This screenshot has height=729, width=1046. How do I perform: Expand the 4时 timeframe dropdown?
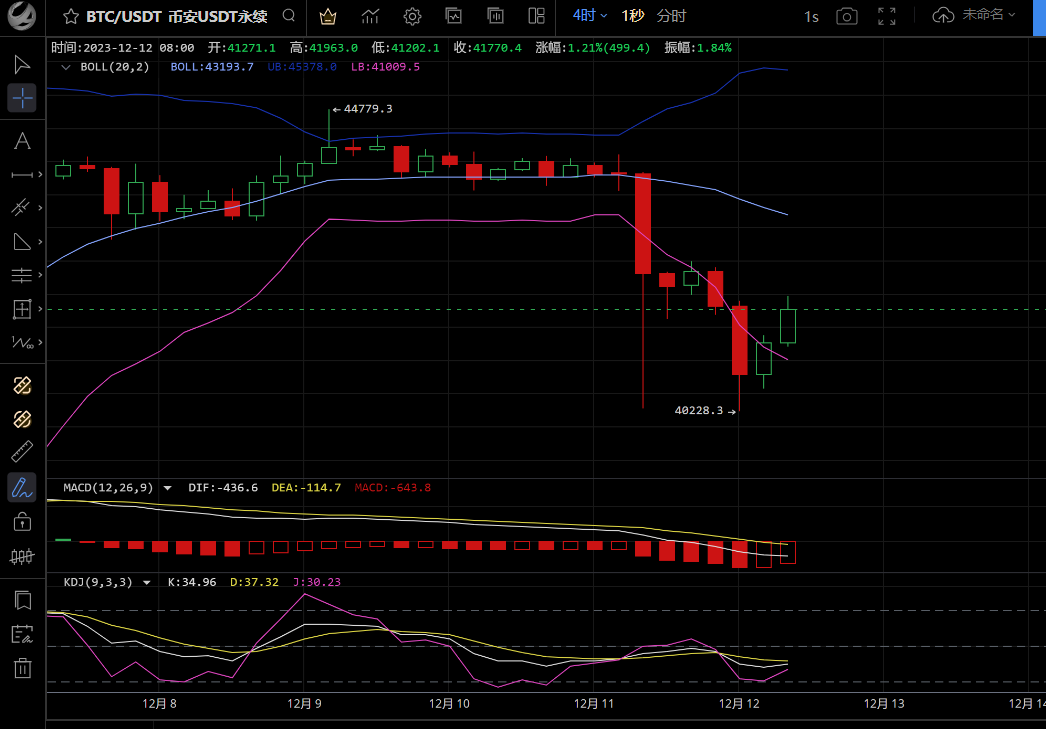(590, 15)
